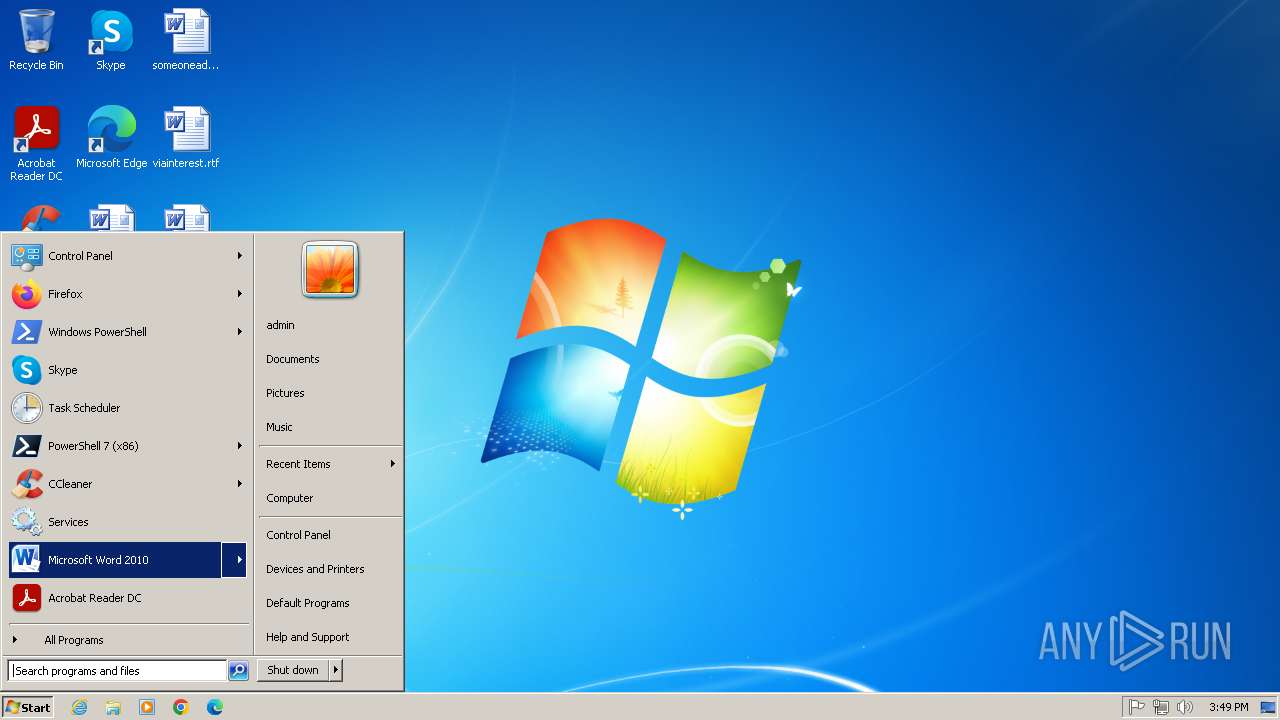Open Control Panel in right Start pane
This screenshot has width=1280, height=720.
(330, 535)
